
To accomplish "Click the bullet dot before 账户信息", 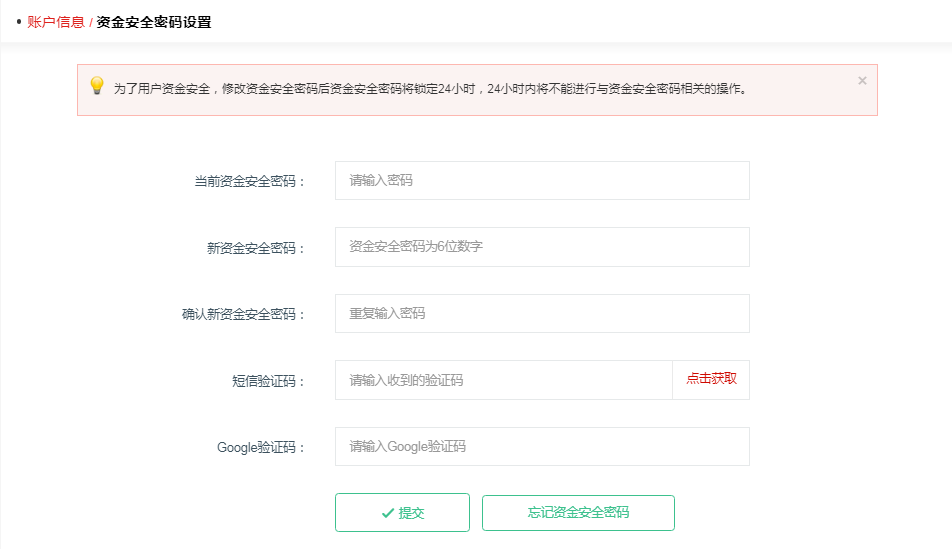I will (19, 21).
